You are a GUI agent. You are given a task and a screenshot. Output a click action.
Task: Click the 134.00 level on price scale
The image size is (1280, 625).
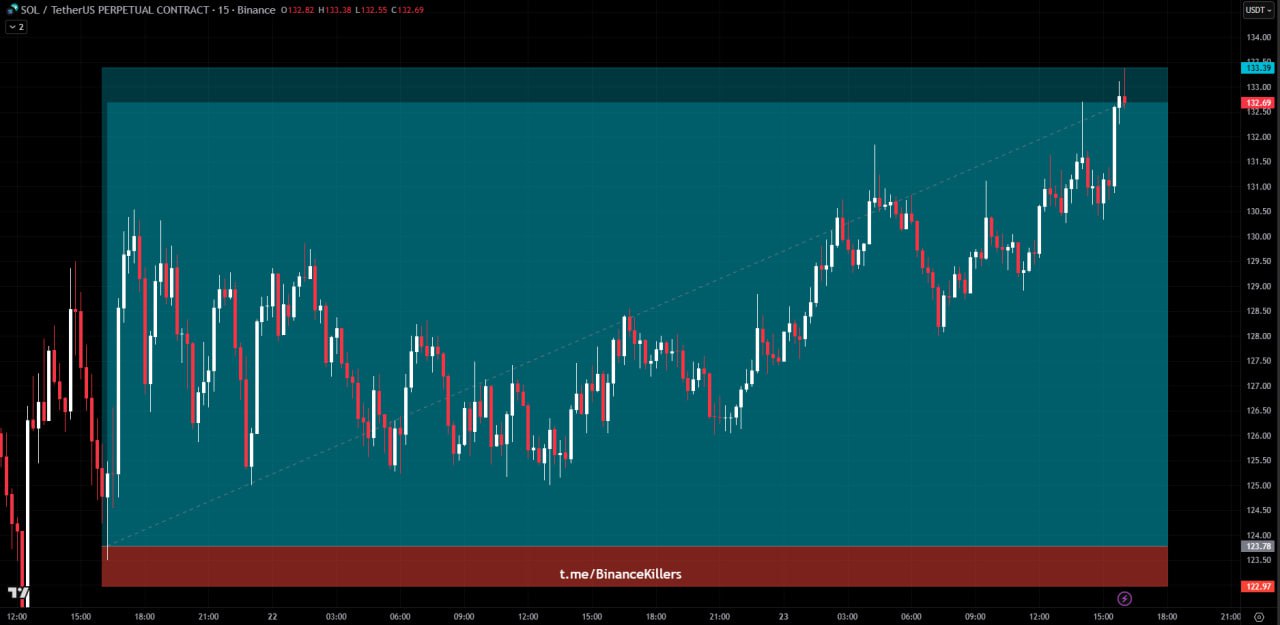point(1257,38)
